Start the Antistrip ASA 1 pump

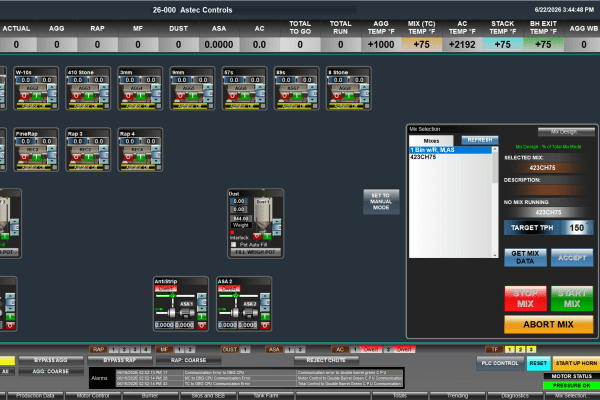click(202, 317)
